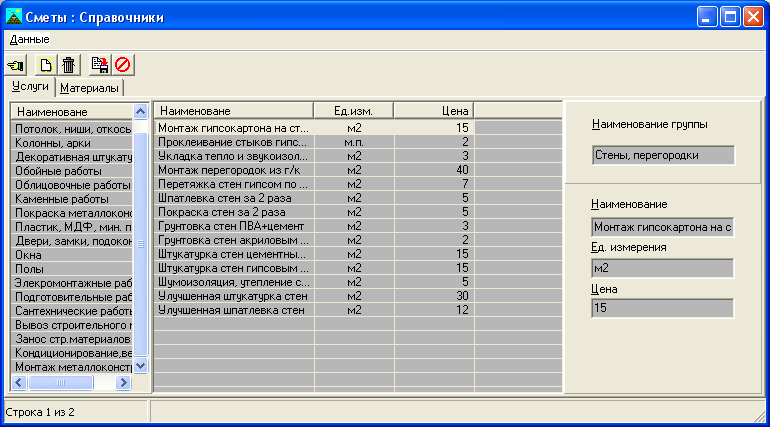Select row Штукатурка стен цементны...
Screen dimensions: 770x427
(314, 254)
